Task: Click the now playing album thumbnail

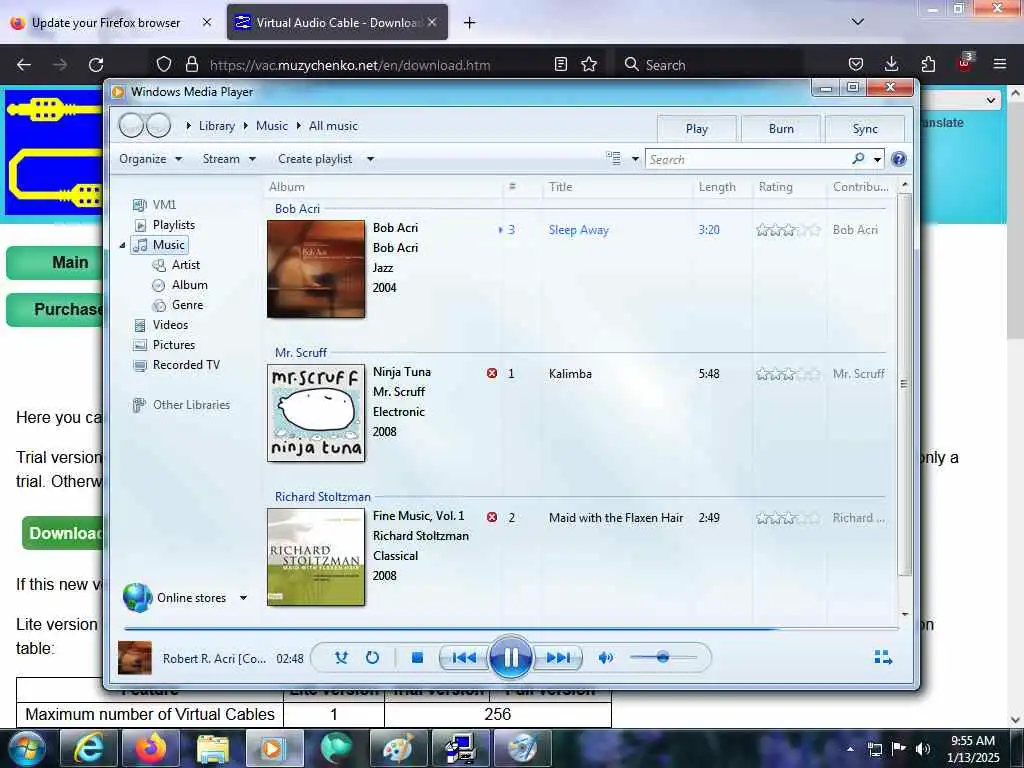Action: [x=135, y=658]
